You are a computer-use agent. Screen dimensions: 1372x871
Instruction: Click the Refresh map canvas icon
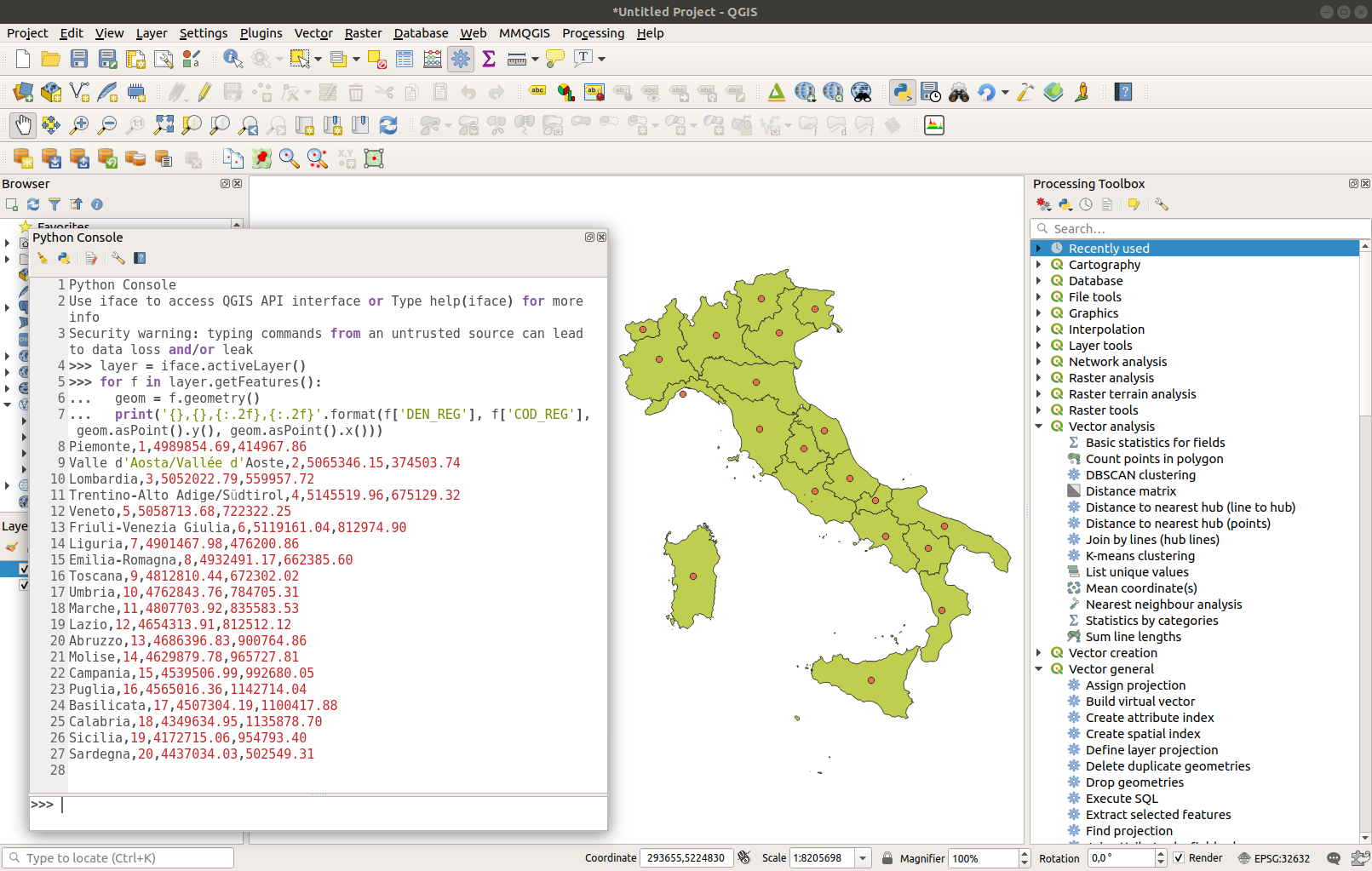point(388,125)
